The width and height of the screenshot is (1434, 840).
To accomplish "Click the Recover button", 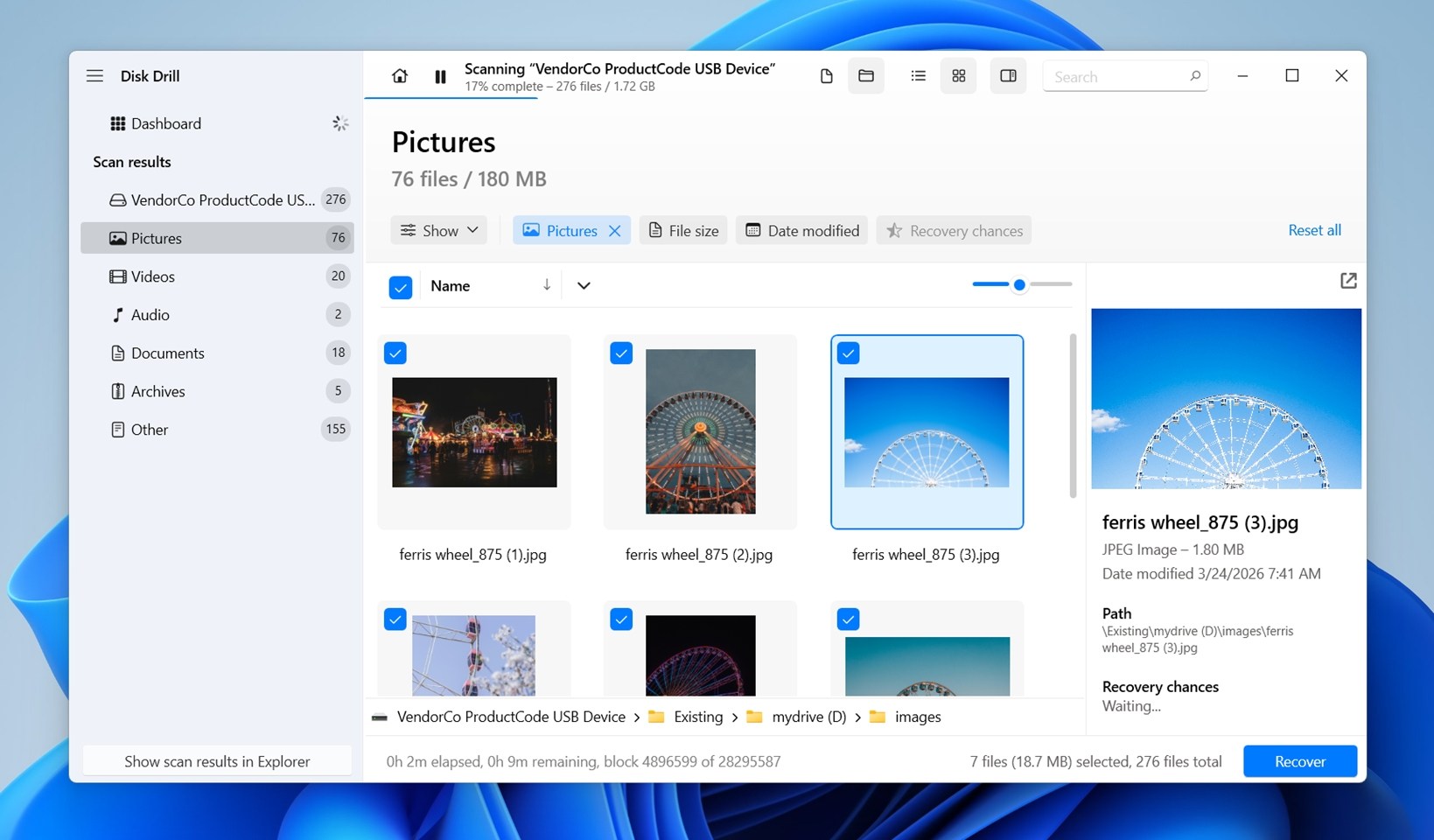I will click(x=1299, y=761).
